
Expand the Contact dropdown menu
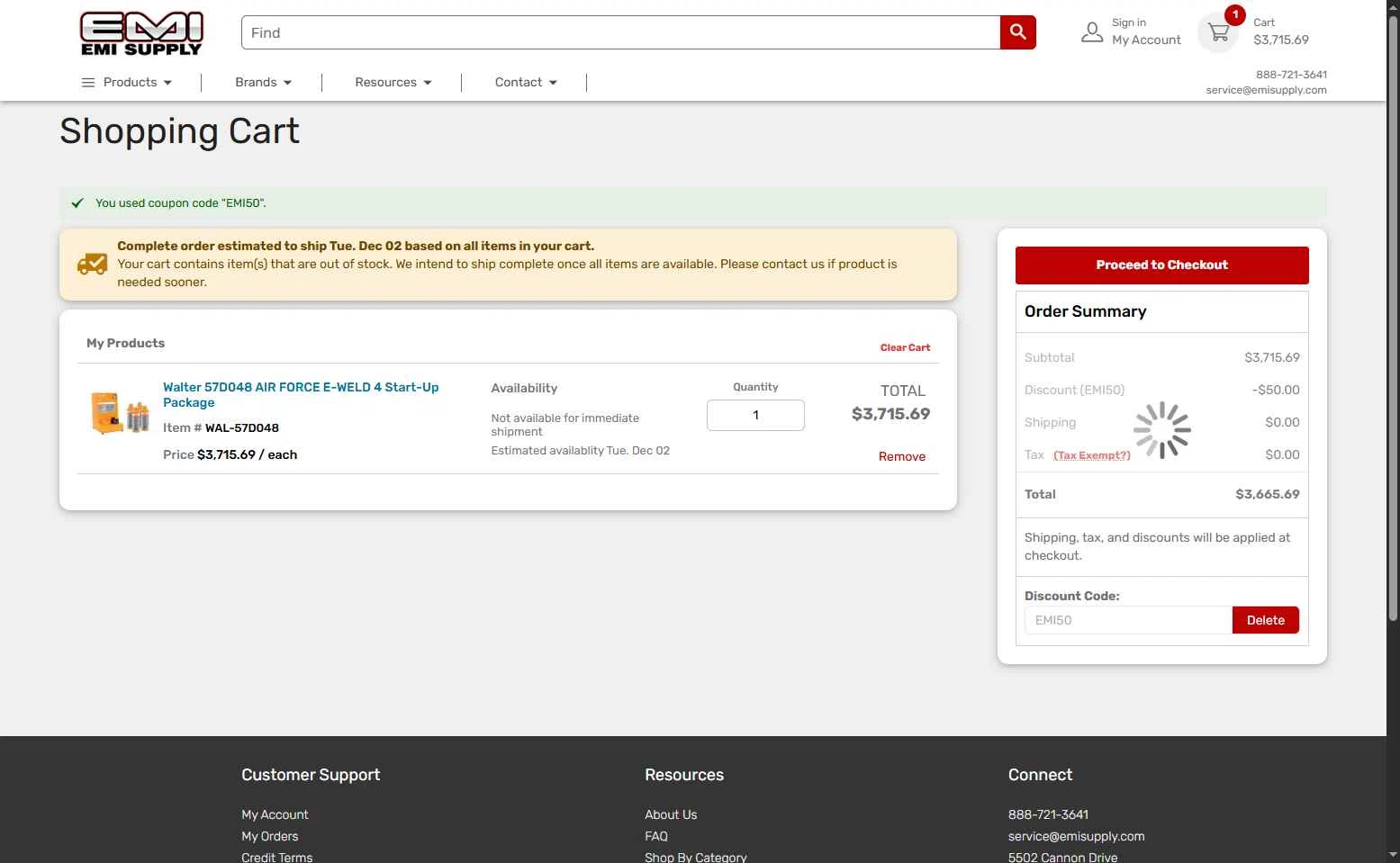click(526, 82)
